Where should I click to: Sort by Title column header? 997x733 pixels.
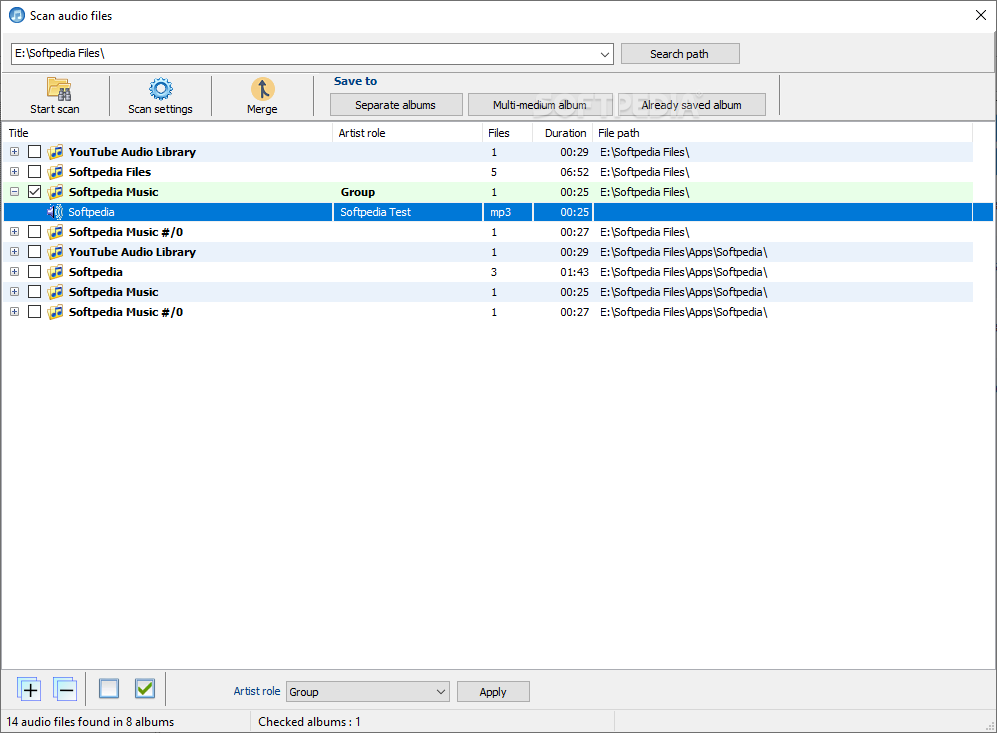[x=168, y=133]
